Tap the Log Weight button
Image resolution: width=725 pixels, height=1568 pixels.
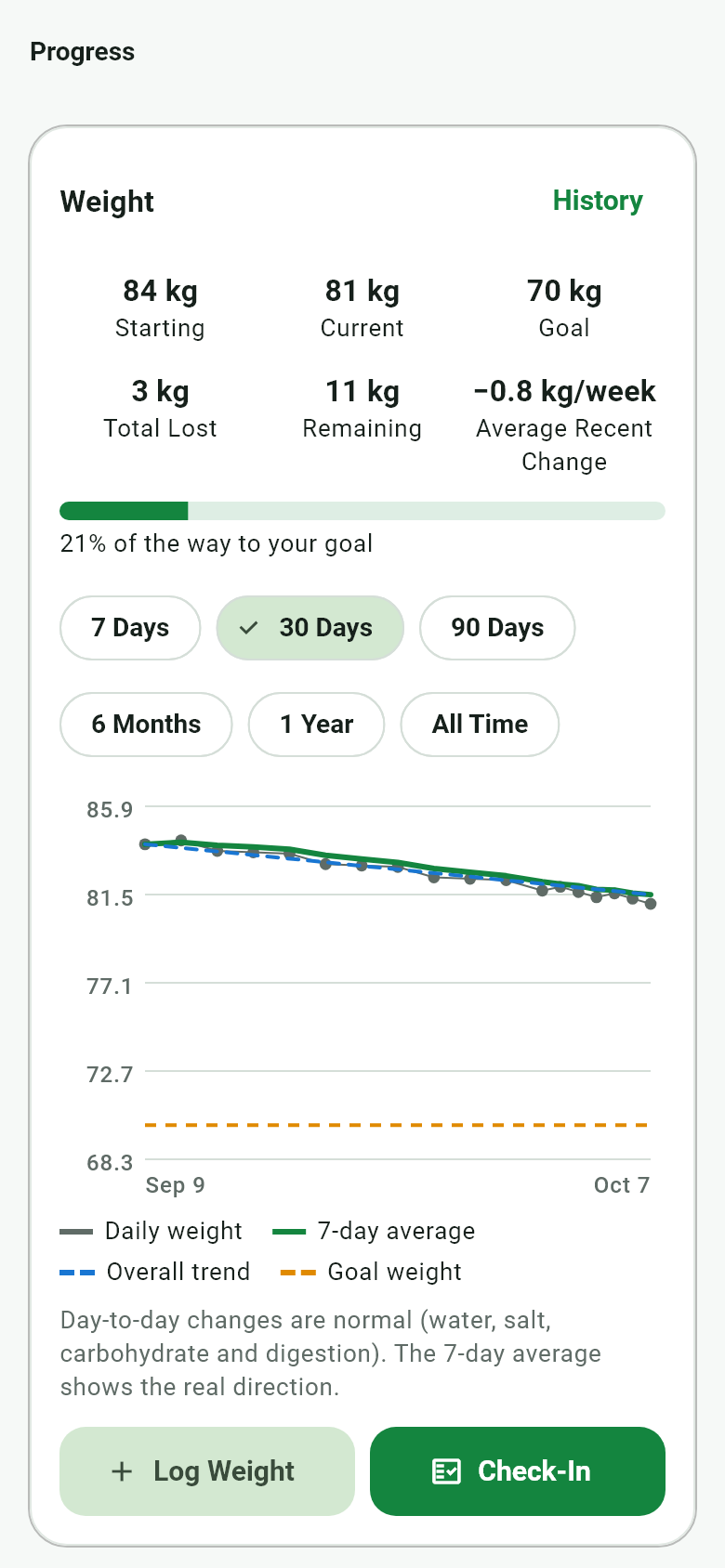click(x=207, y=1471)
